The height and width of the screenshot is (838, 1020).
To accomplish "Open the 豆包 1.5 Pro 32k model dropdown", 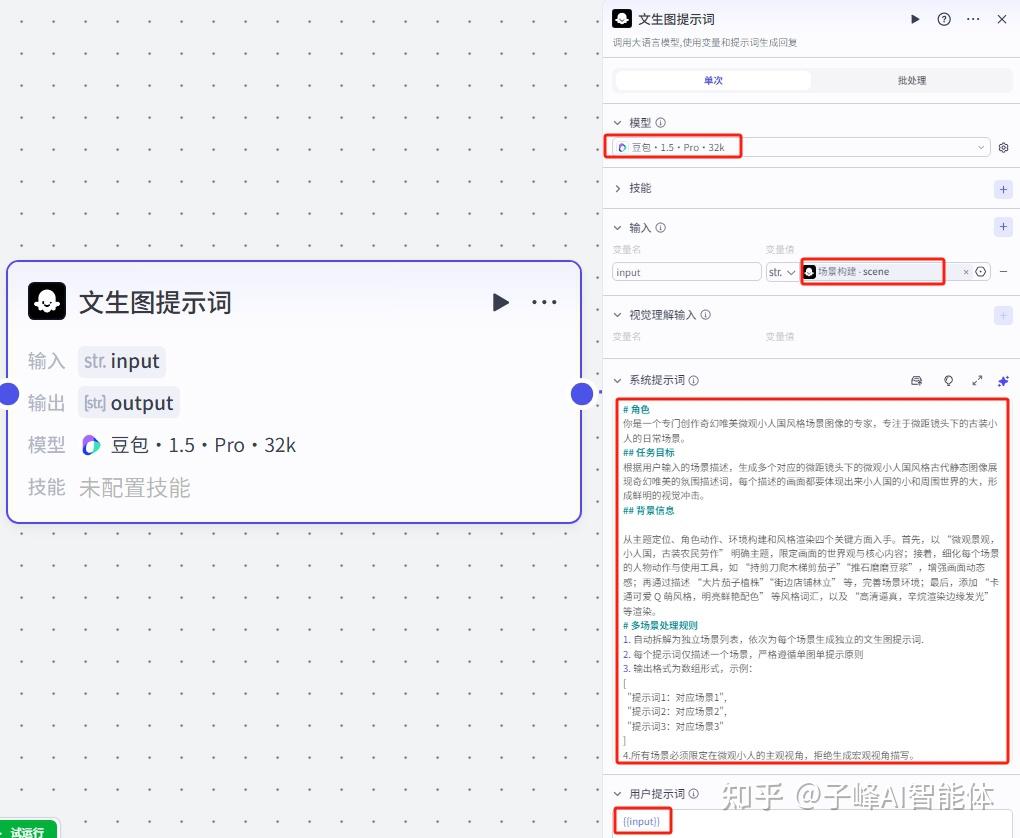I will (x=800, y=148).
